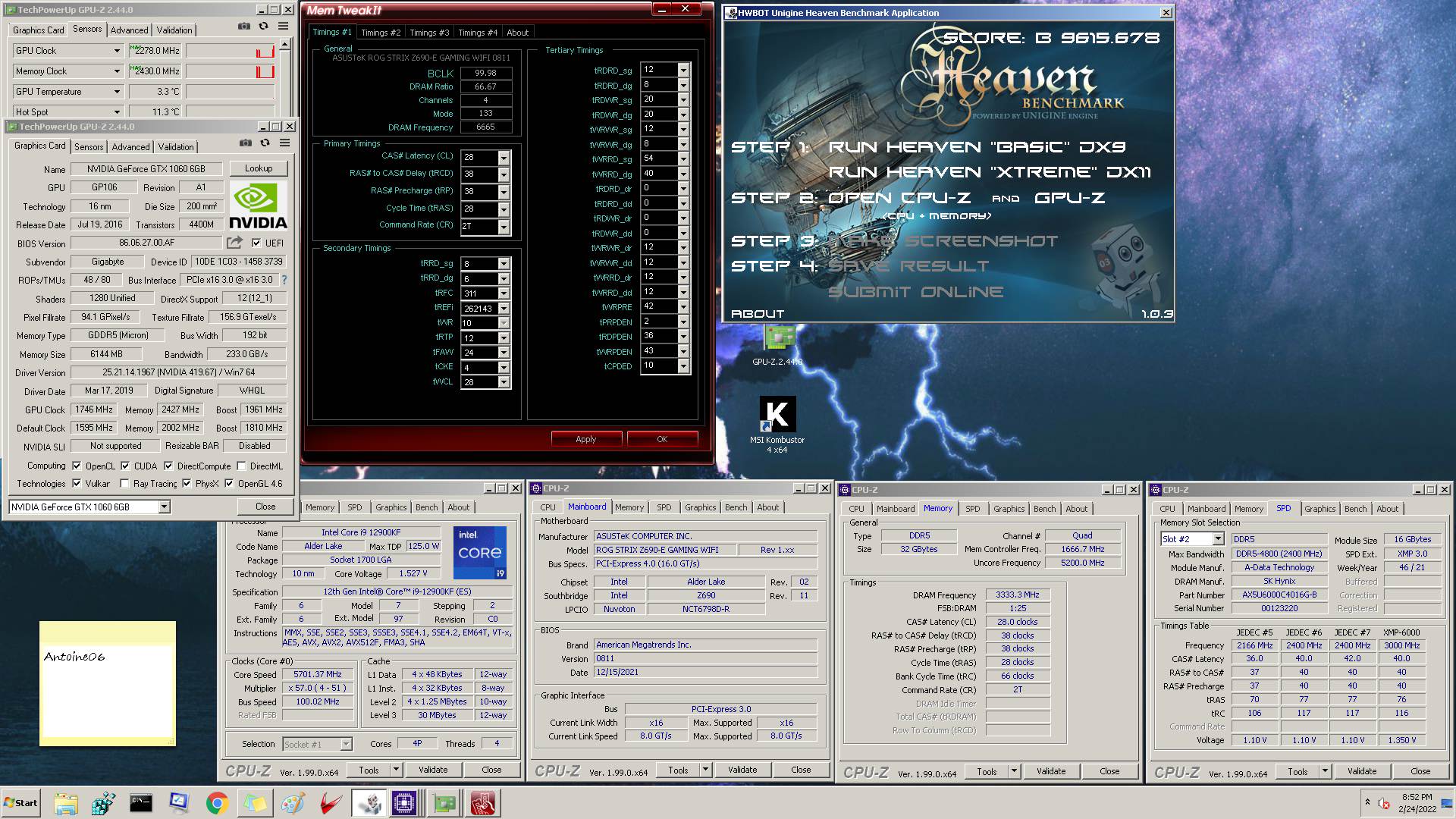The width and height of the screenshot is (1456, 819).
Task: Open the Registry Editor cubes taskbar icon
Action: click(x=103, y=803)
